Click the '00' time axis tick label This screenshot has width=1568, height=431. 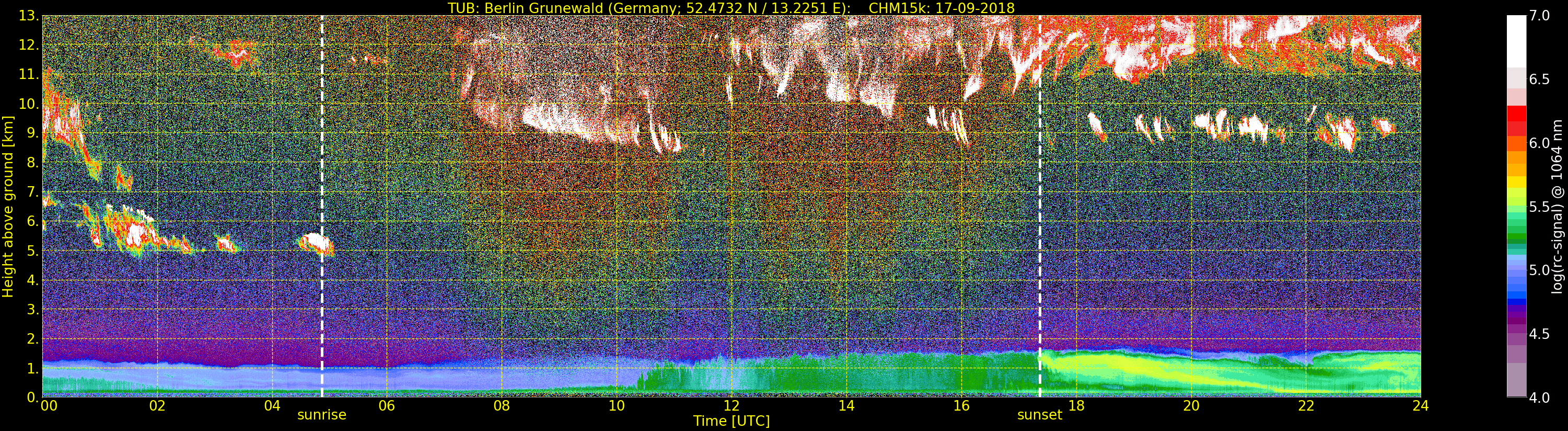point(49,406)
